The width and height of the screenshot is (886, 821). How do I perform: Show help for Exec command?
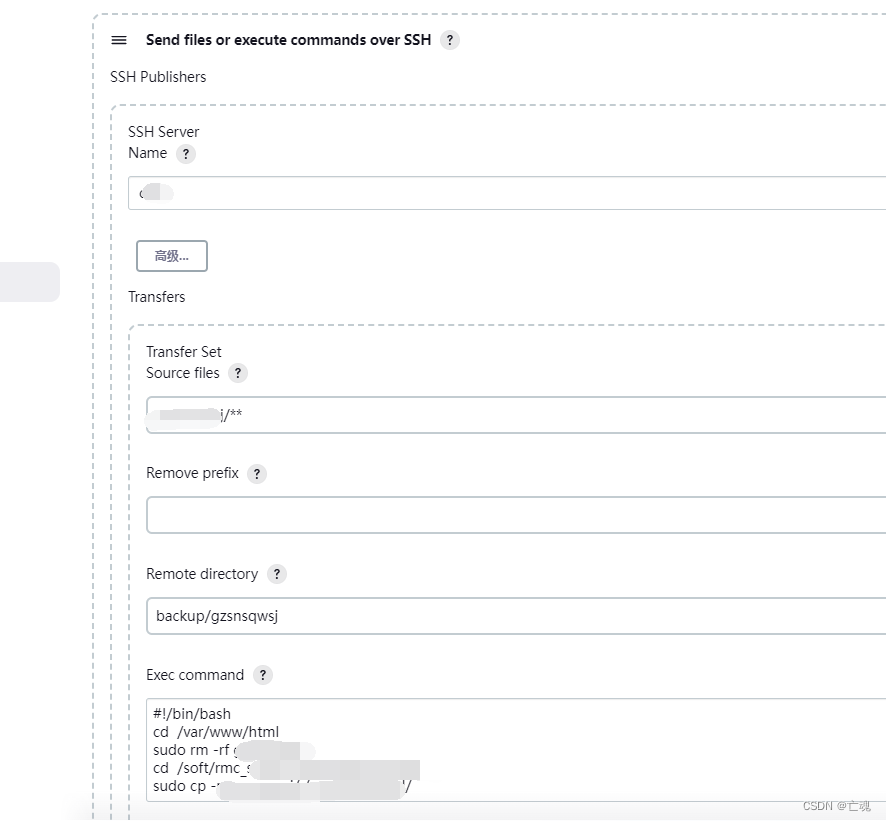point(263,675)
